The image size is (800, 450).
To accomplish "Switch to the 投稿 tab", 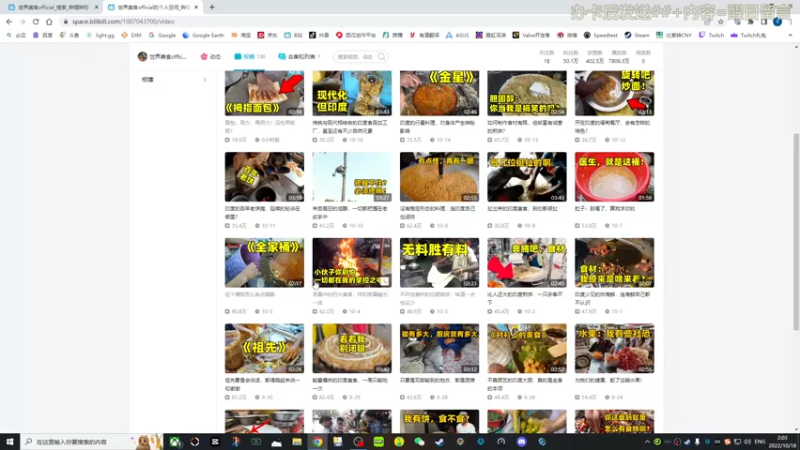I will pos(249,57).
